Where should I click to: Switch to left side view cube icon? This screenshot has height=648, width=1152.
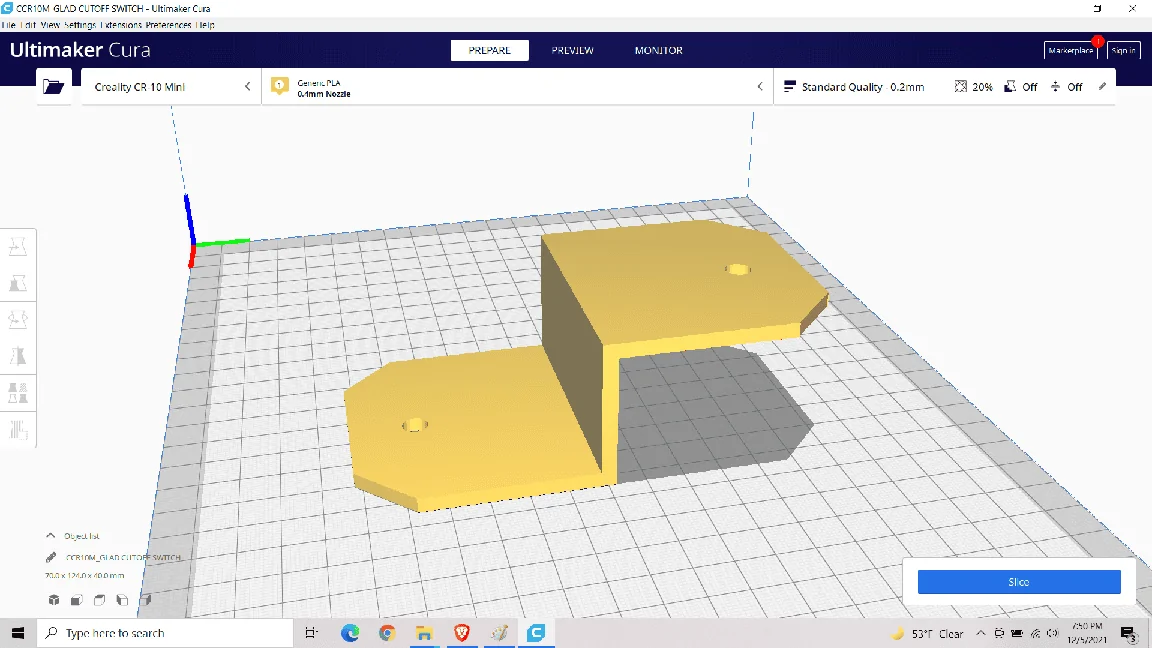pyautogui.click(x=122, y=600)
